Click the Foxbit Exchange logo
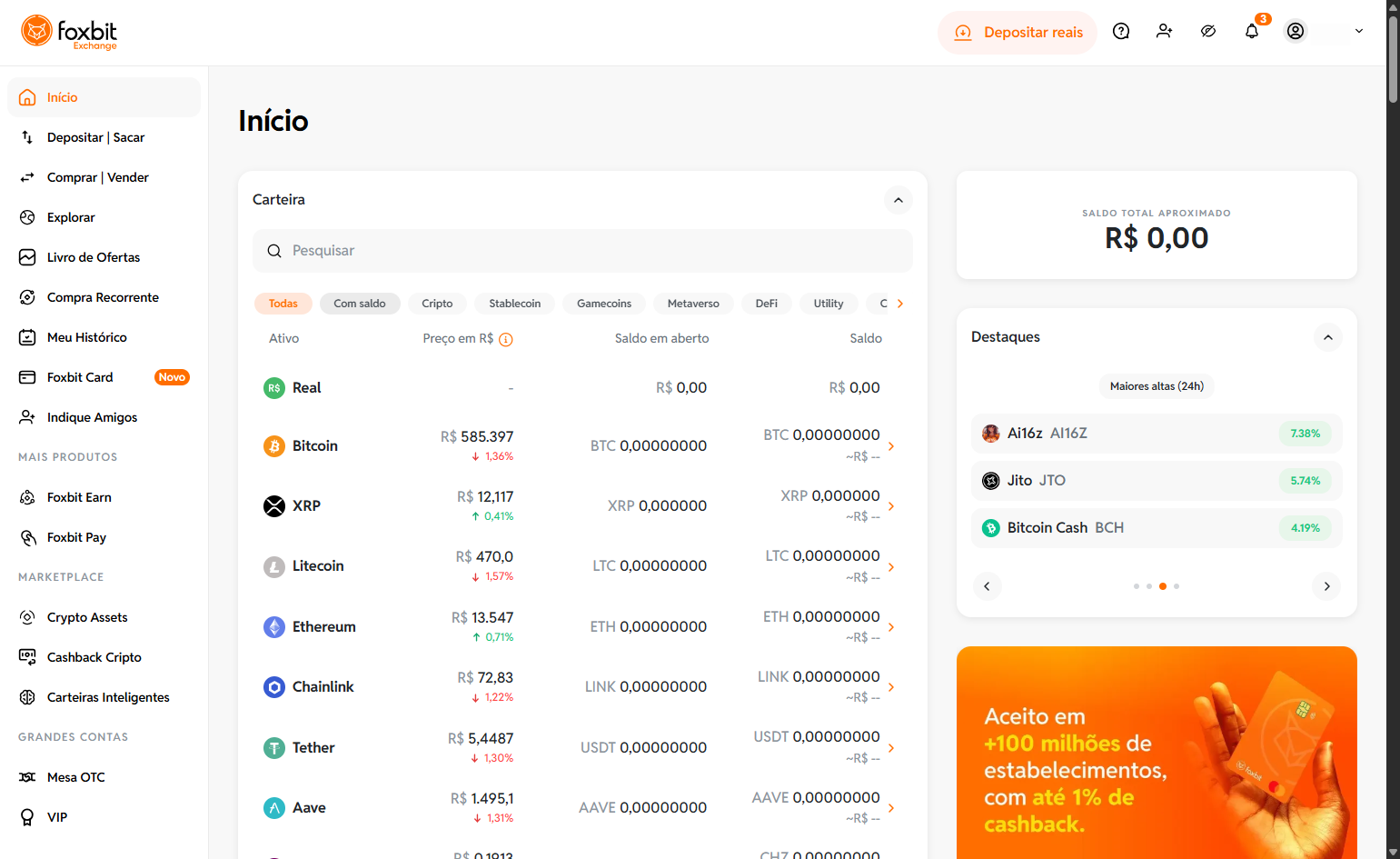This screenshot has height=859, width=1400. pos(69,33)
